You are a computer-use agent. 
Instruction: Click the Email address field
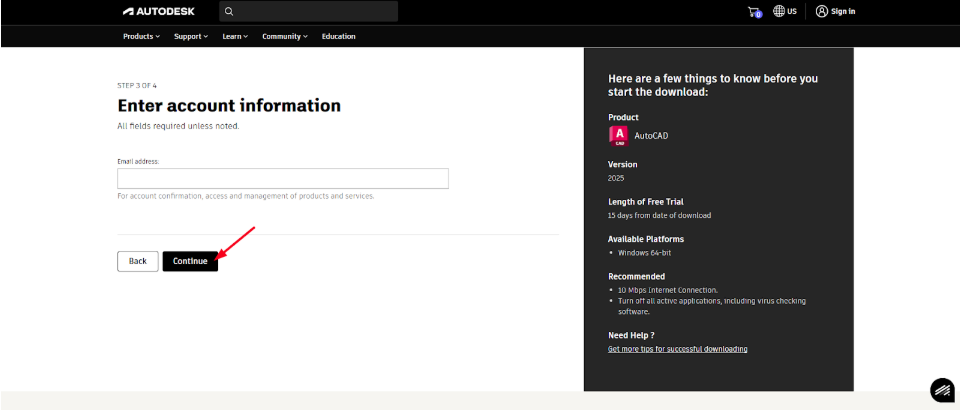pos(283,179)
